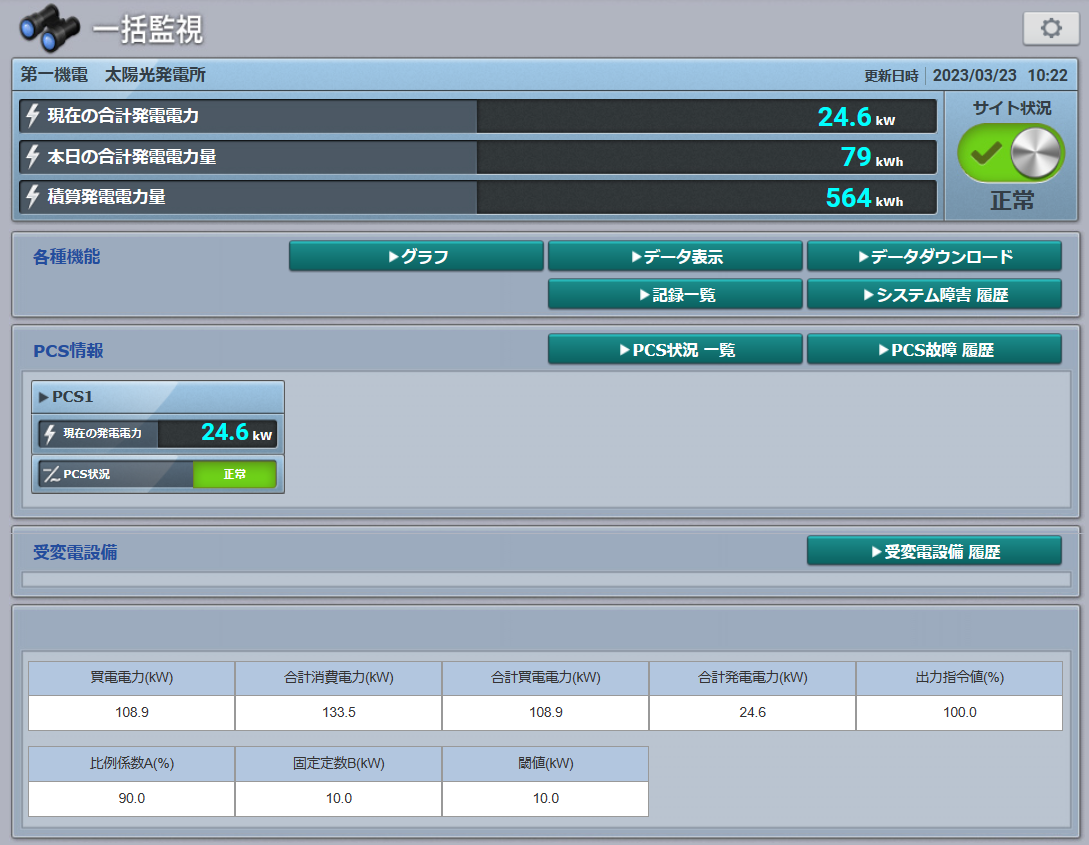This screenshot has height=845, width=1089.
Task: Click the 79 kWh today's generation value
Action: tap(872, 157)
